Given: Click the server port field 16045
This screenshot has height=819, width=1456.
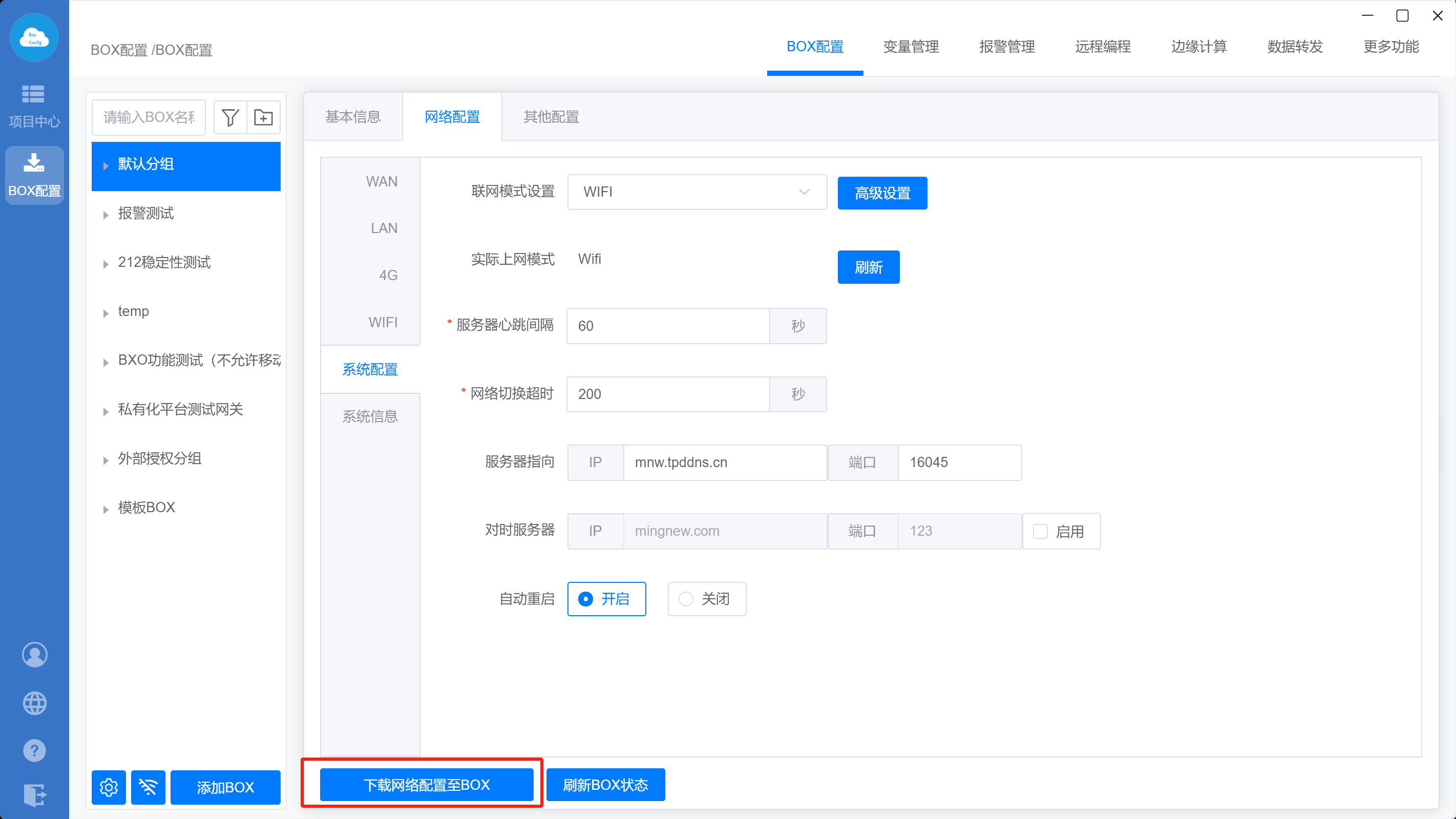Looking at the screenshot, I should pyautogui.click(x=960, y=463).
